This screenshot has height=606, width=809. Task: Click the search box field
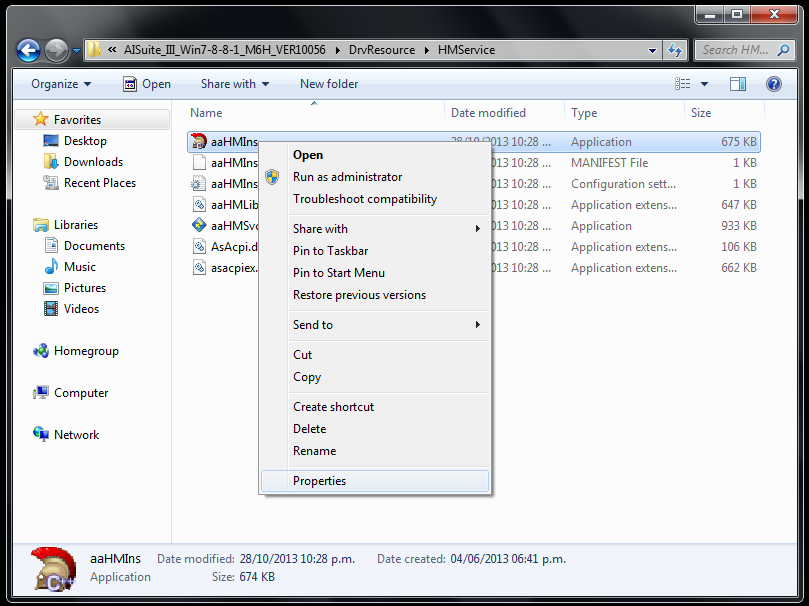pos(733,49)
